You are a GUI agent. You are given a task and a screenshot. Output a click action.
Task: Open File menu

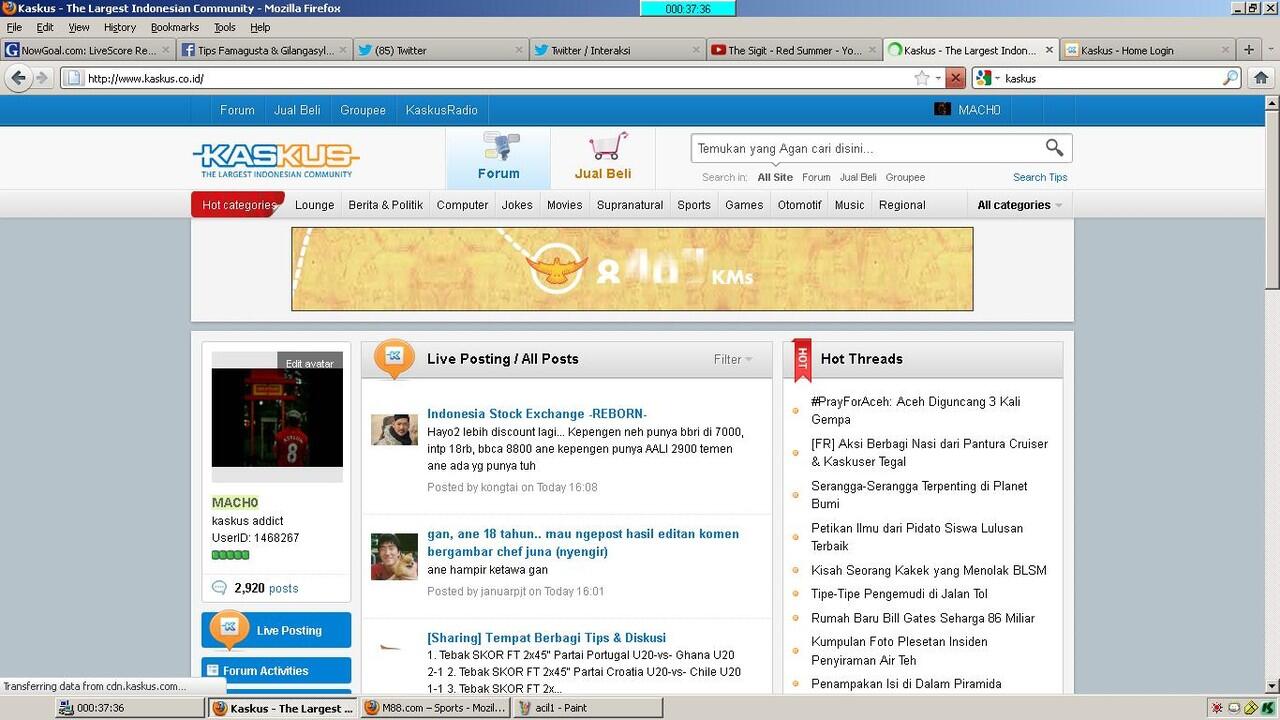[x=14, y=27]
